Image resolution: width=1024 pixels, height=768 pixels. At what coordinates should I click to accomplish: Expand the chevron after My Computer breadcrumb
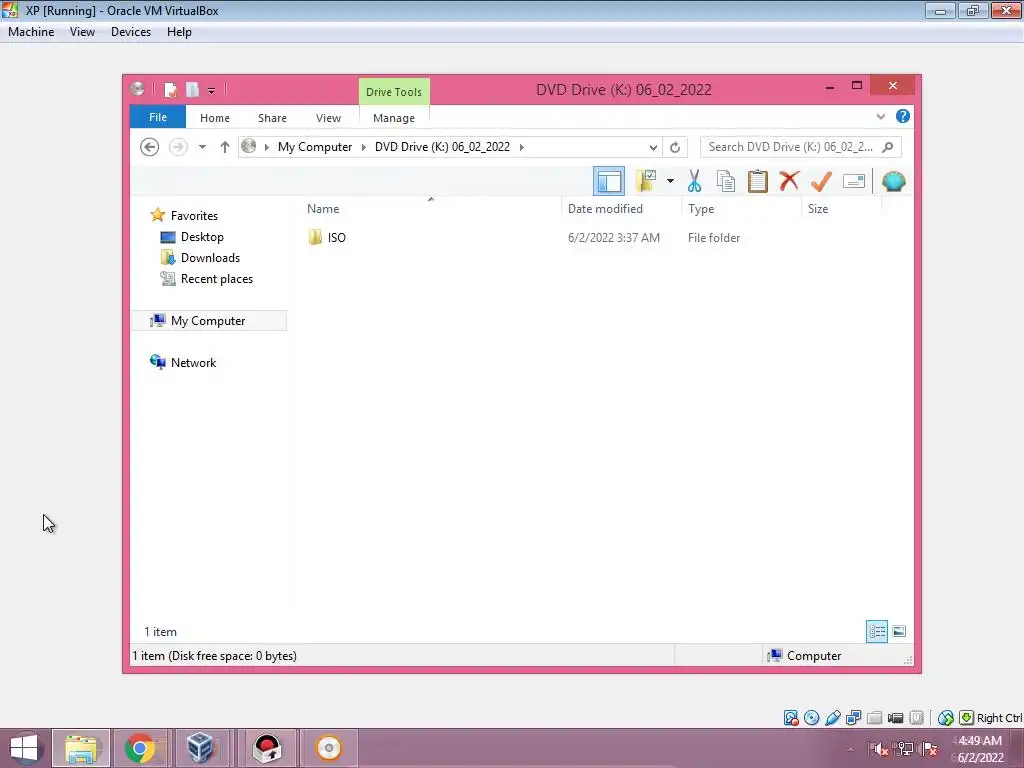364,147
